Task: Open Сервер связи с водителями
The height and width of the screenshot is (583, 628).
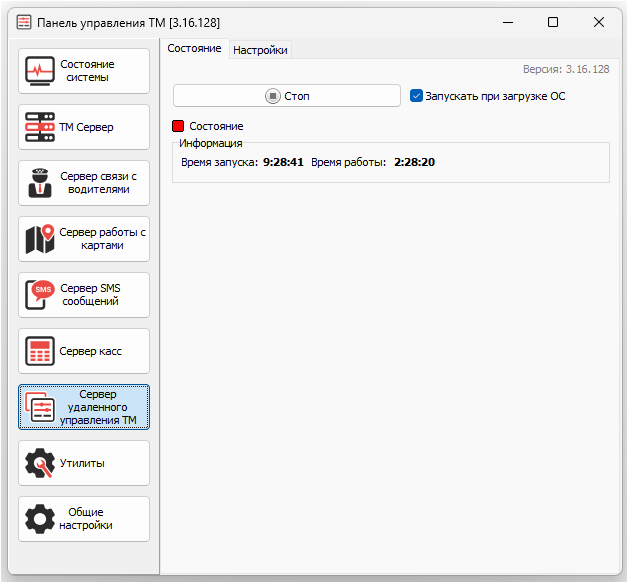Action: pos(84,183)
